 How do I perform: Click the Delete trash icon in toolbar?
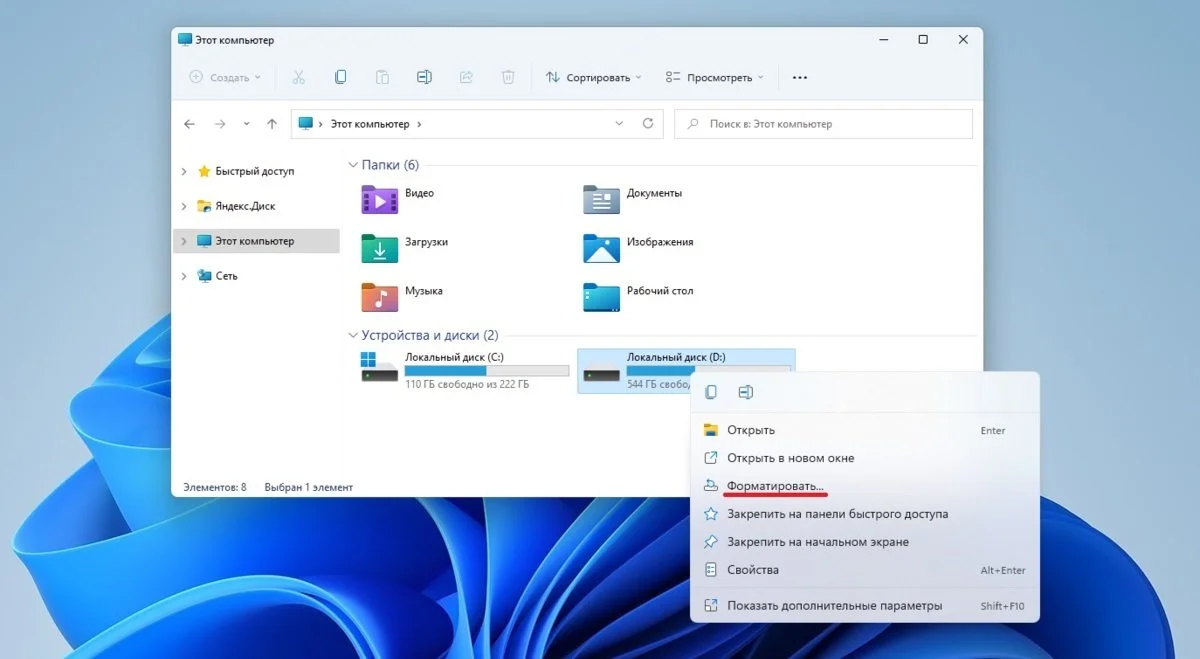pos(508,77)
